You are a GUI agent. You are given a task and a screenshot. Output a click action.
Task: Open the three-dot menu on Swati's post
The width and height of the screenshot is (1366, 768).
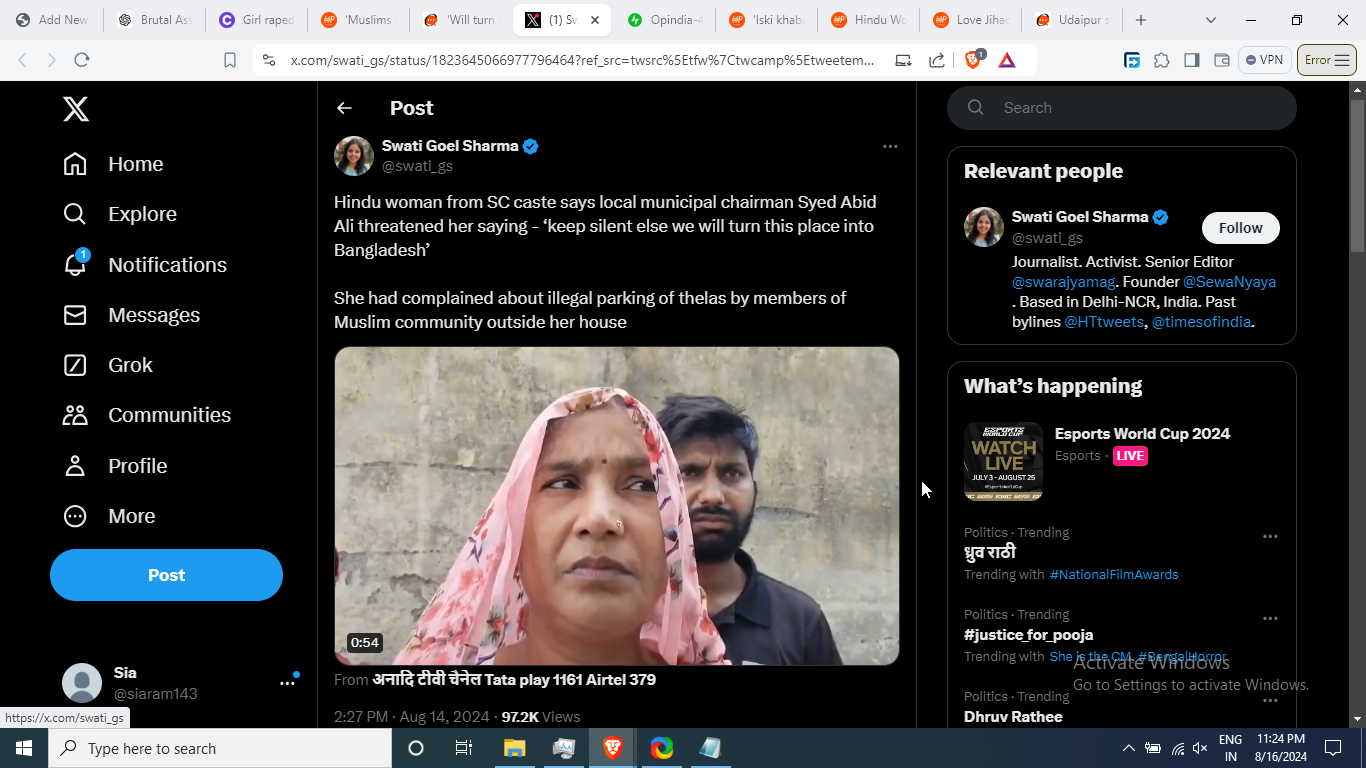tap(890, 147)
